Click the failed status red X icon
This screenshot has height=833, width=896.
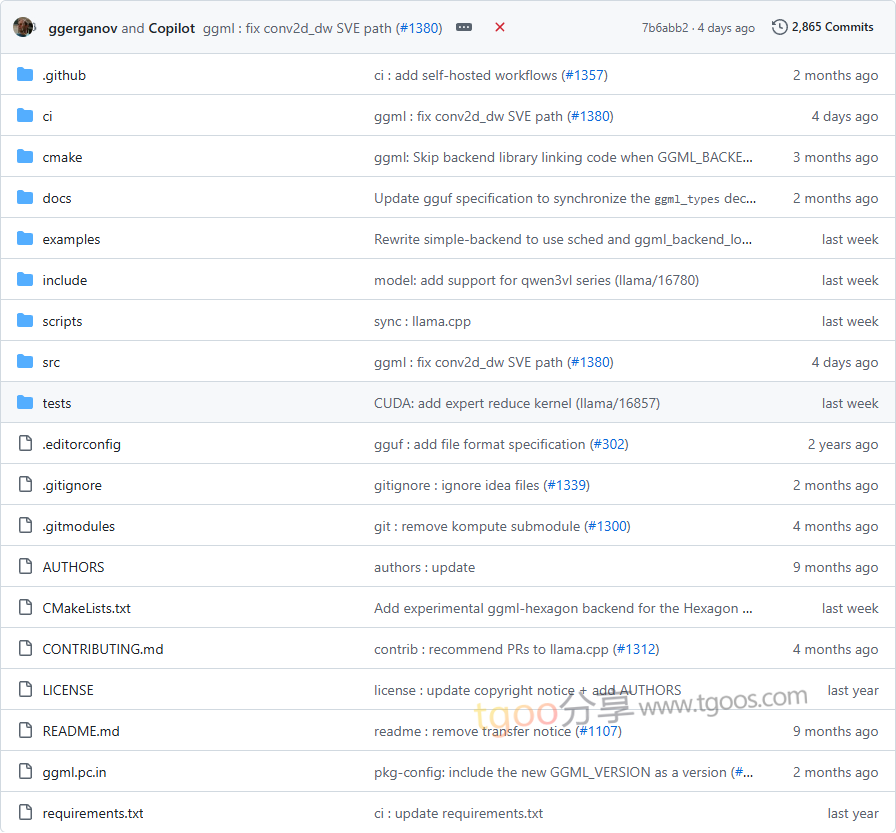coord(500,27)
